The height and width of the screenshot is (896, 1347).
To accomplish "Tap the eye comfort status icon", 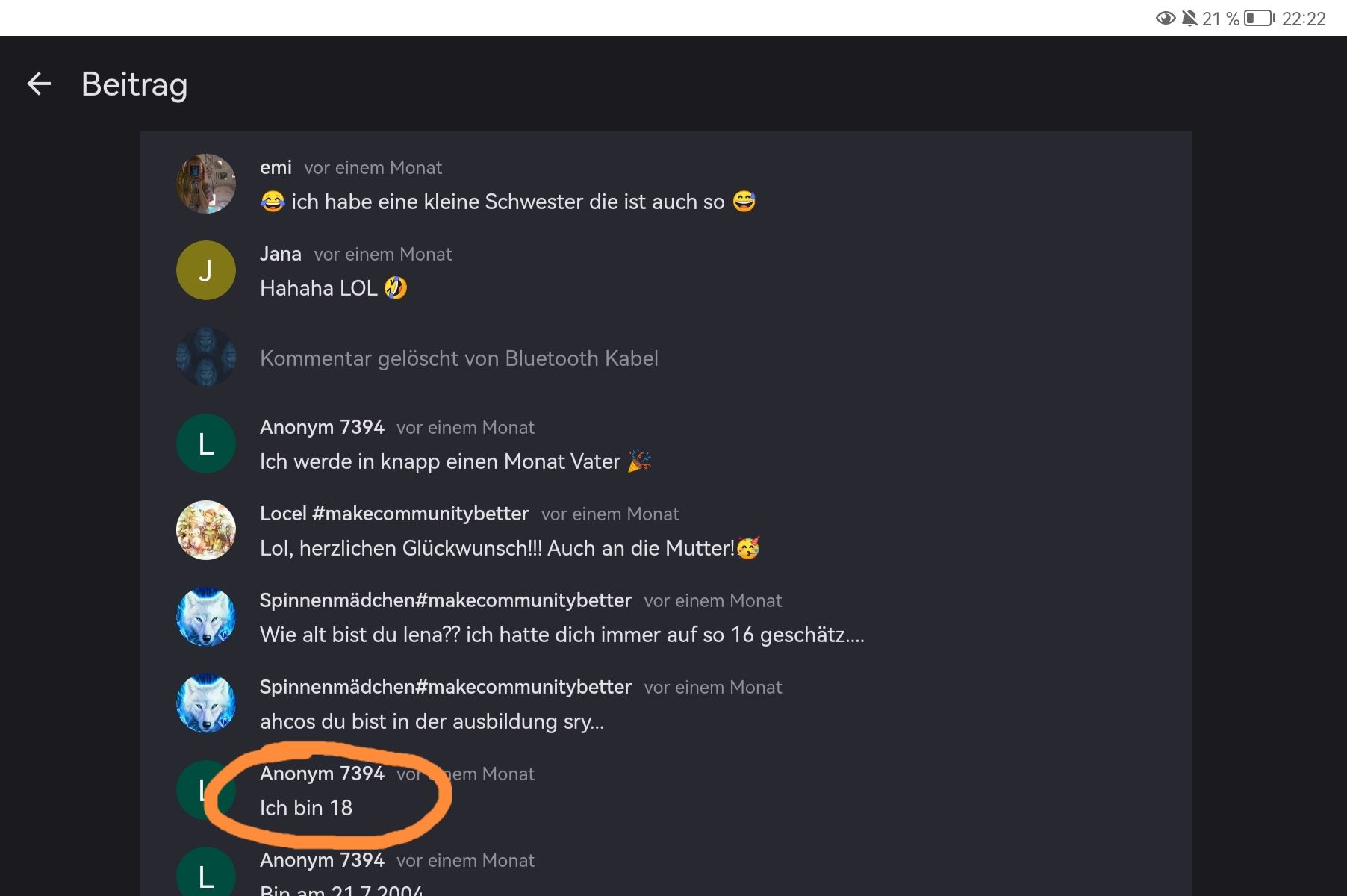I will tap(1165, 19).
